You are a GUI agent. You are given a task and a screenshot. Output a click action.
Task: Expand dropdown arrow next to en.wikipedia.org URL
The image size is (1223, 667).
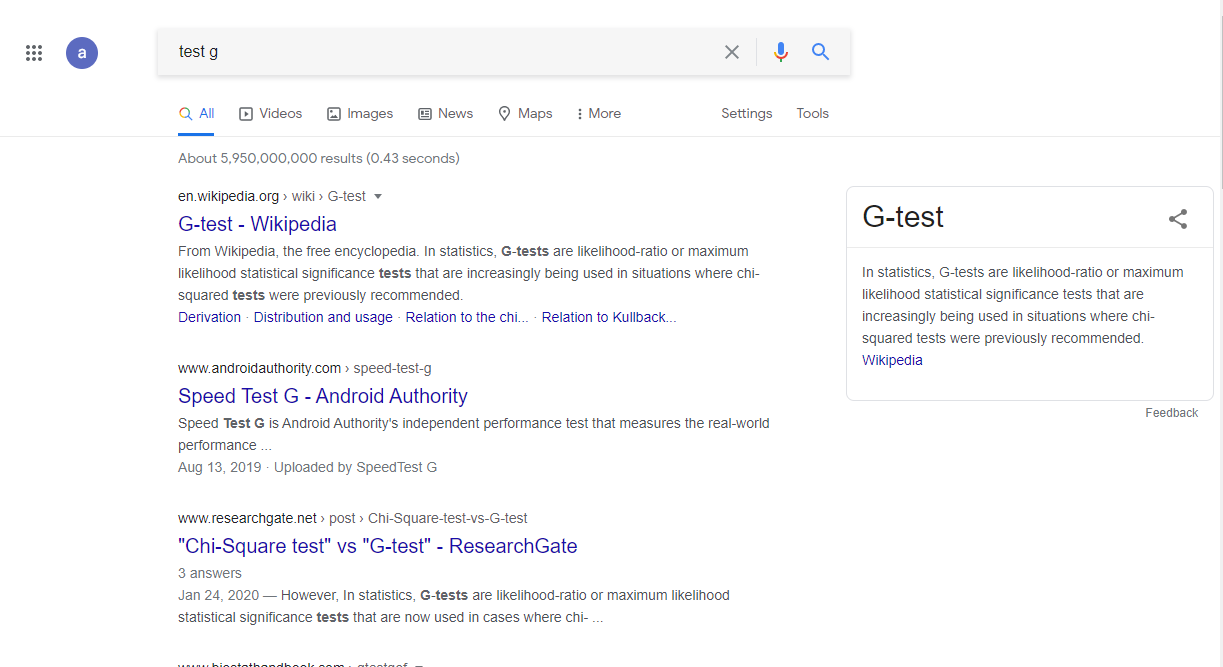click(378, 196)
